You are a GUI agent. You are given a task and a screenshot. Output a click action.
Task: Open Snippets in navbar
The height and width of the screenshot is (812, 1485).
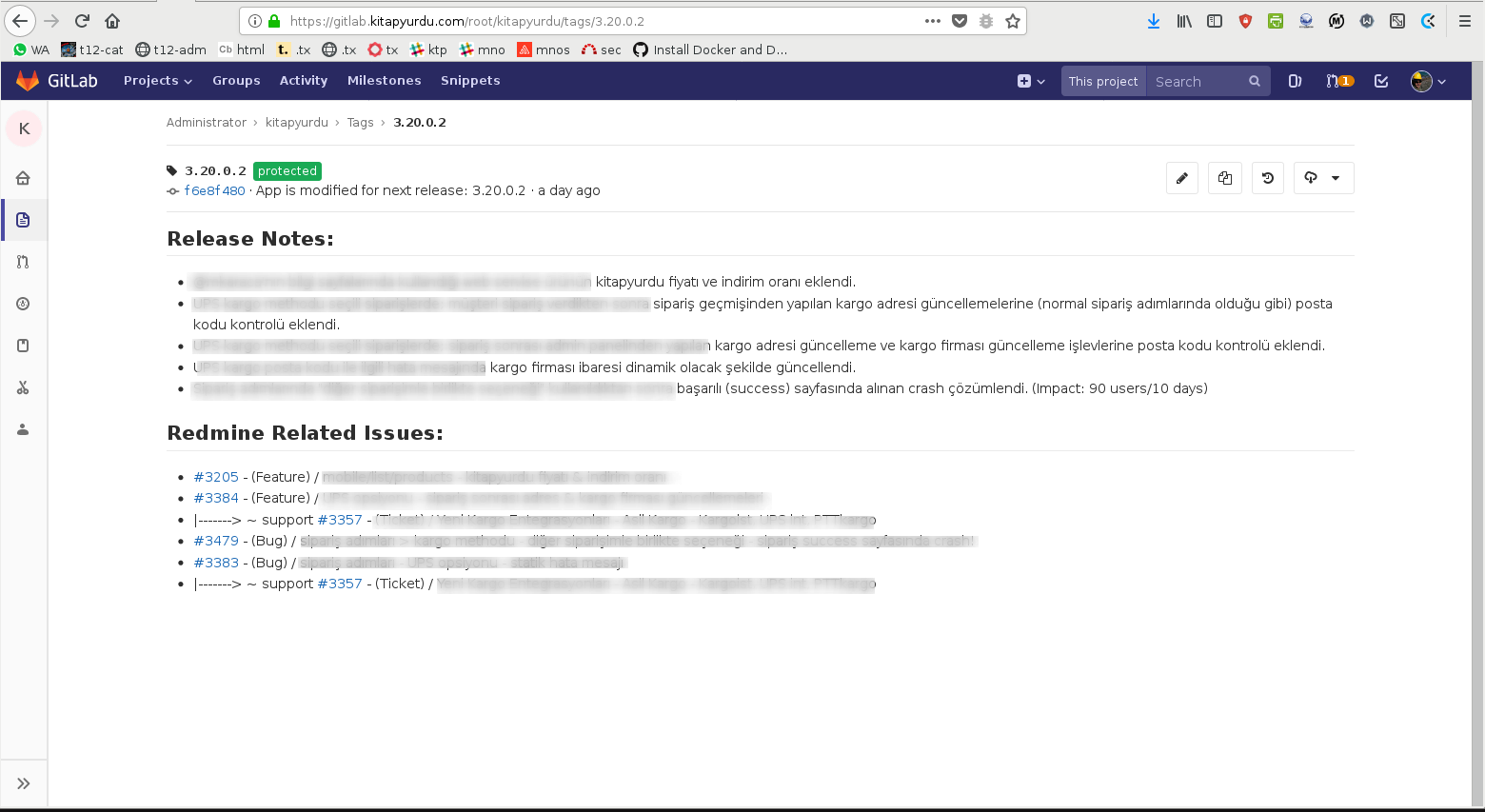pyautogui.click(x=470, y=81)
